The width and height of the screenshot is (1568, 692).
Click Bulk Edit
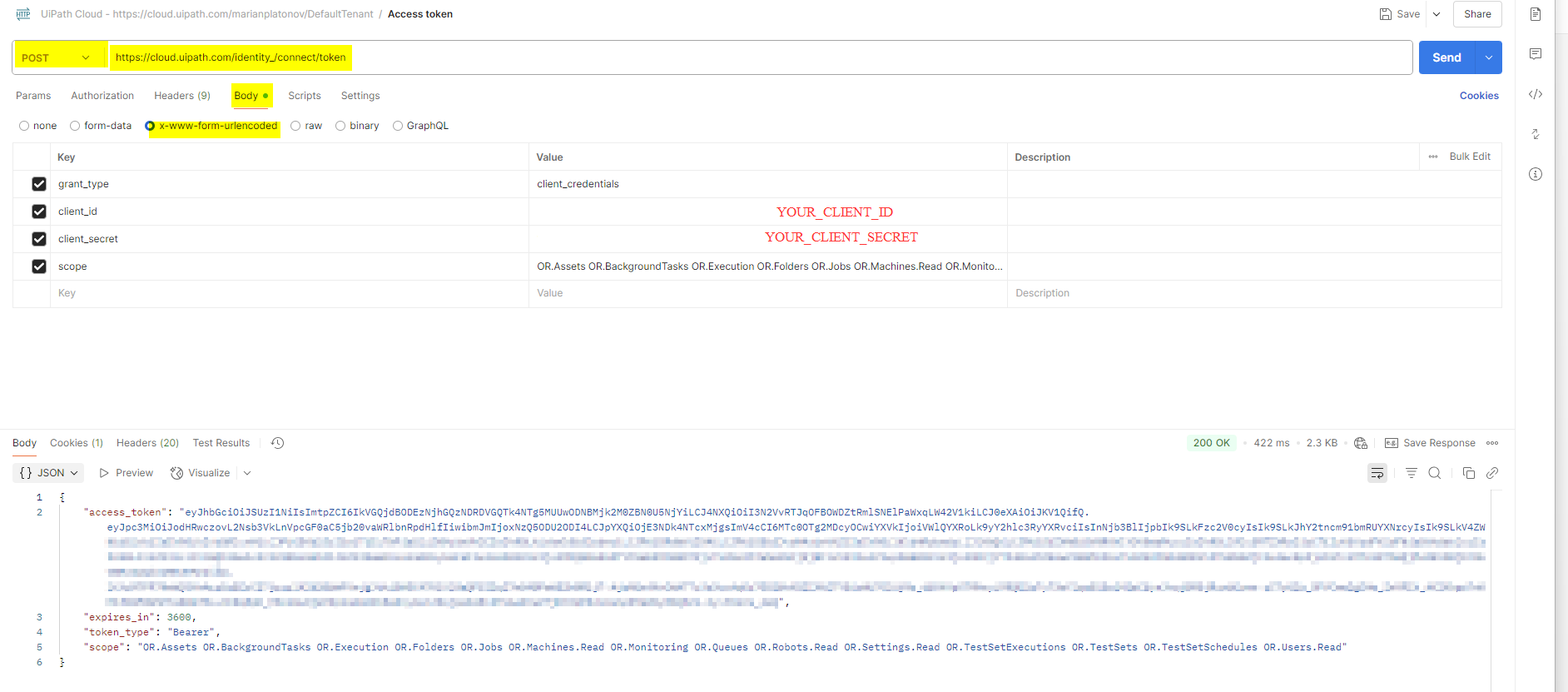click(x=1470, y=157)
